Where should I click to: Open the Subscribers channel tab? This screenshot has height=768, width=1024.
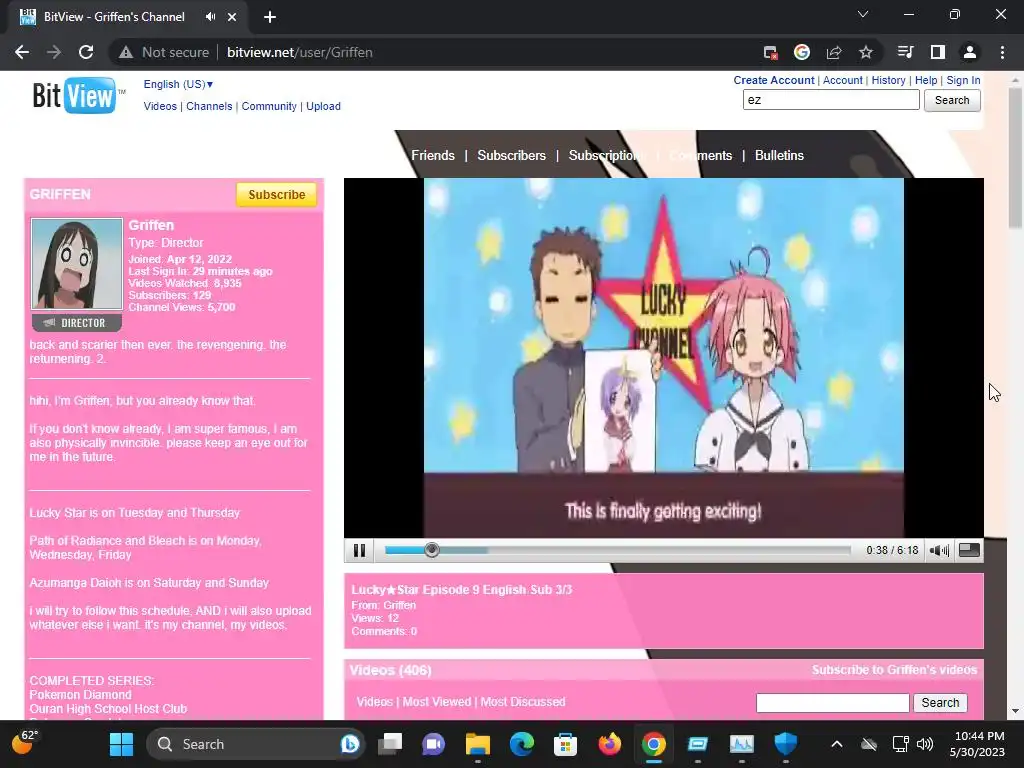(511, 155)
